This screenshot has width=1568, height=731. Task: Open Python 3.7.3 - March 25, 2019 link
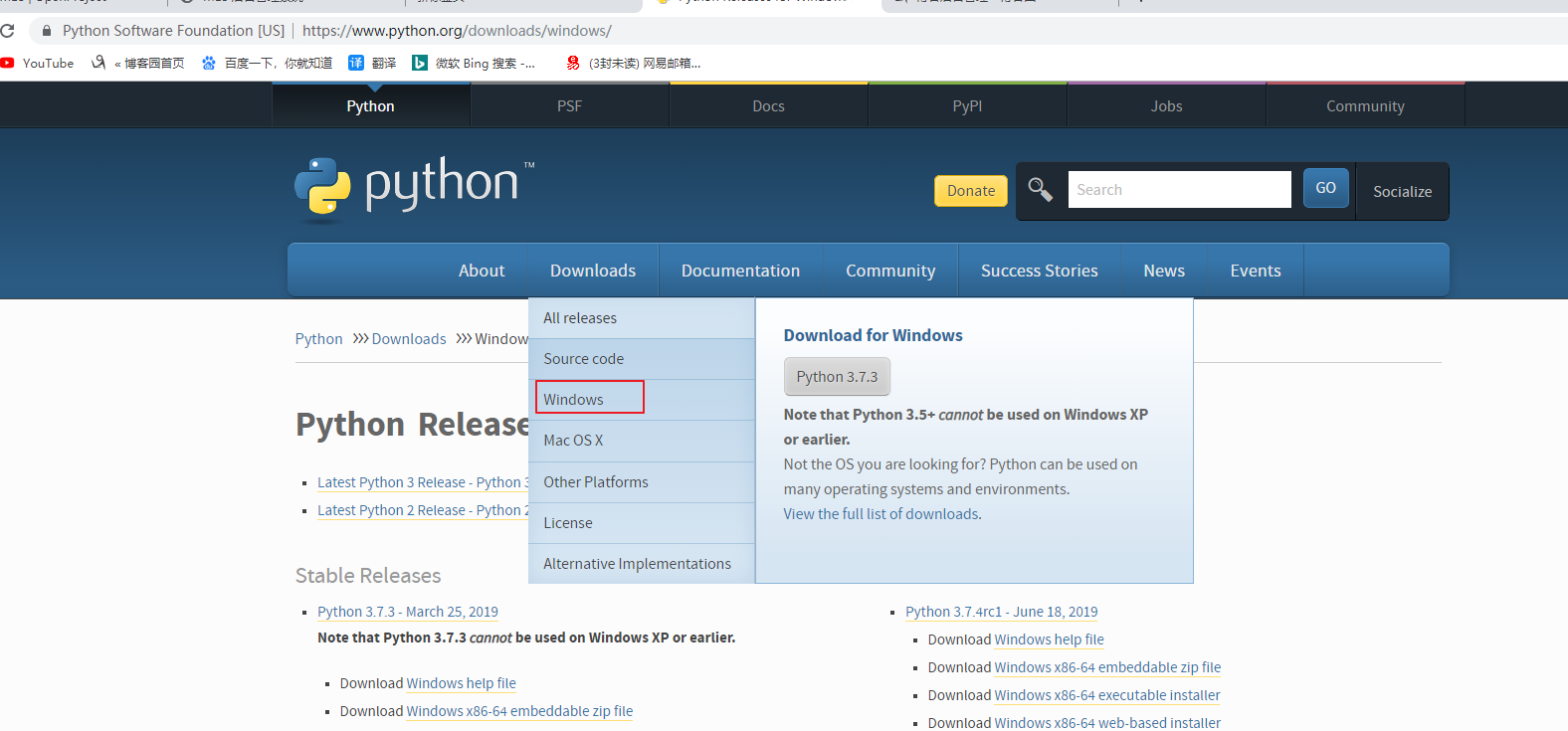(x=408, y=612)
